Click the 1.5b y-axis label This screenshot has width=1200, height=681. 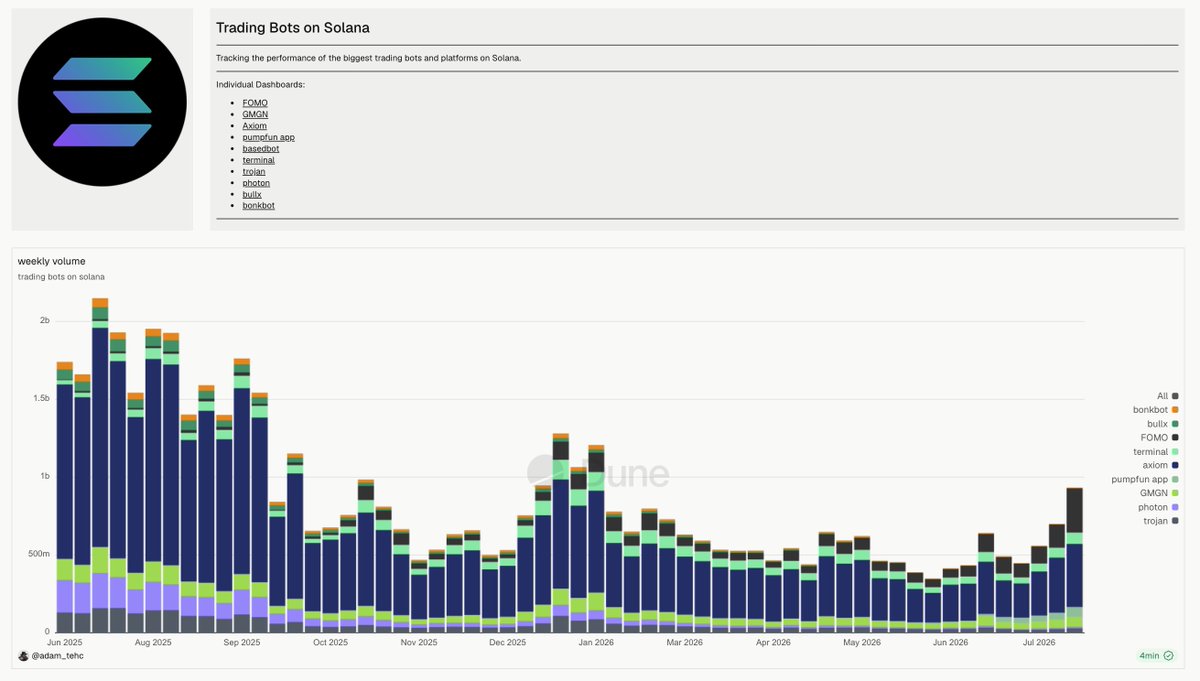pos(40,398)
